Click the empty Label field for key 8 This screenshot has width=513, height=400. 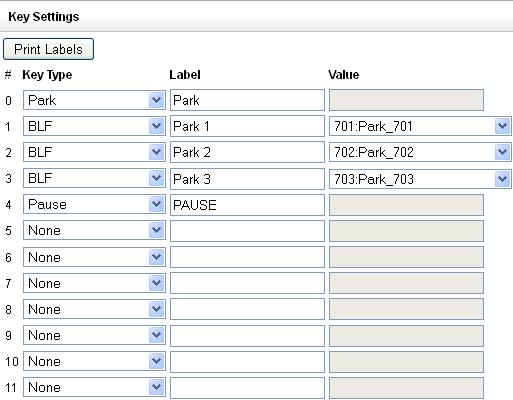pyautogui.click(x=247, y=309)
